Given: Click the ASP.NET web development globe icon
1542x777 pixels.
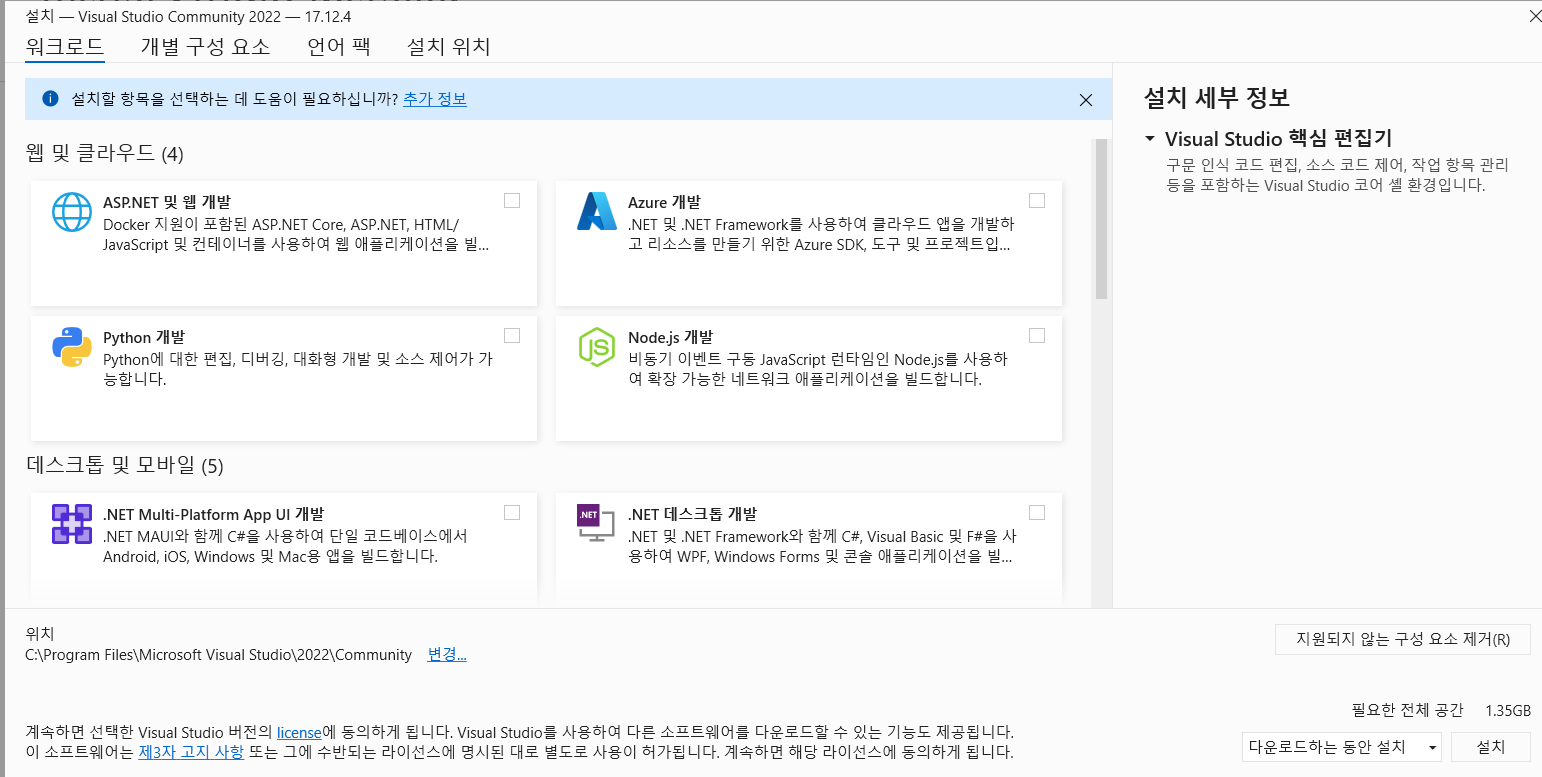Looking at the screenshot, I should click(72, 212).
